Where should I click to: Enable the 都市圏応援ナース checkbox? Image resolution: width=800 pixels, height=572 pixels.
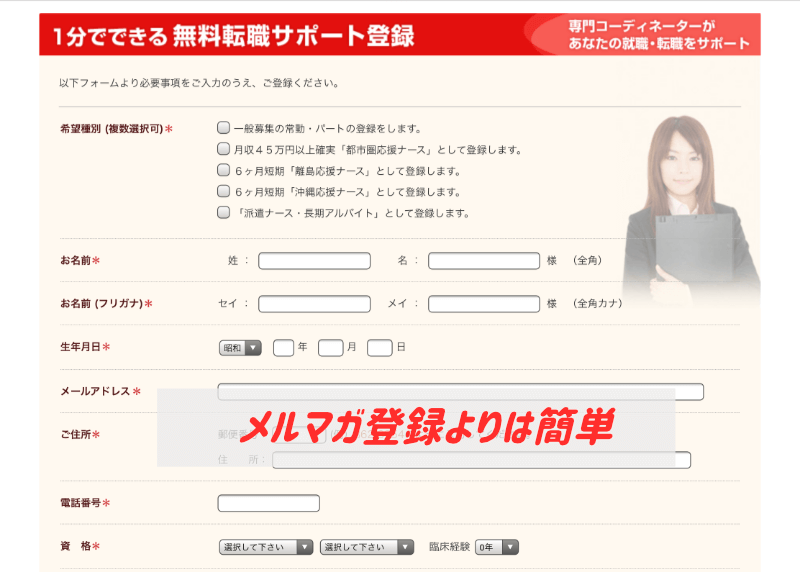coord(224,149)
